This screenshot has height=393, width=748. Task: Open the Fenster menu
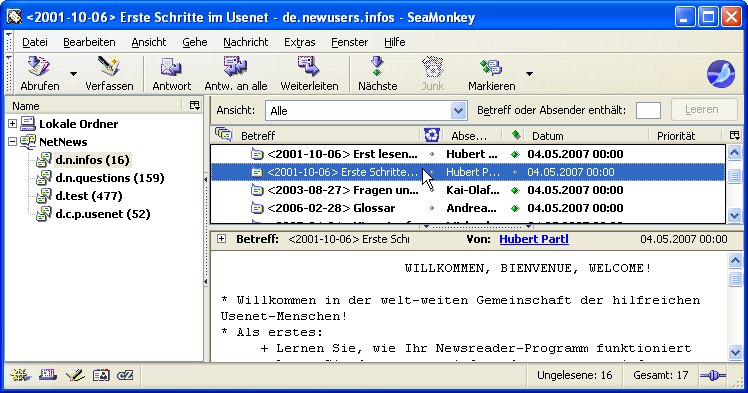[x=350, y=42]
